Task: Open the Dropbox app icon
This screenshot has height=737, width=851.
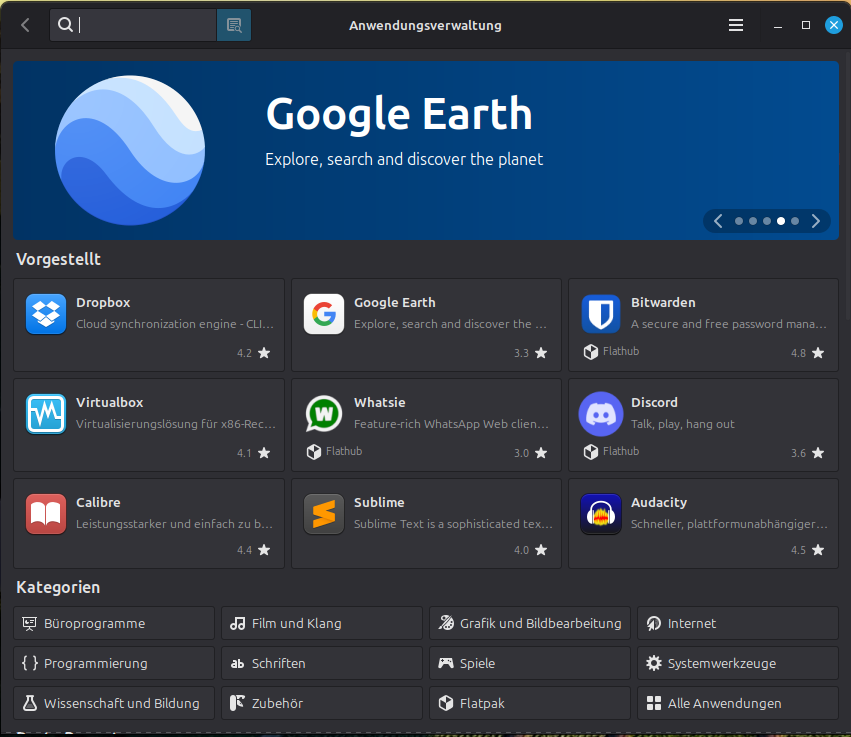Action: click(46, 314)
